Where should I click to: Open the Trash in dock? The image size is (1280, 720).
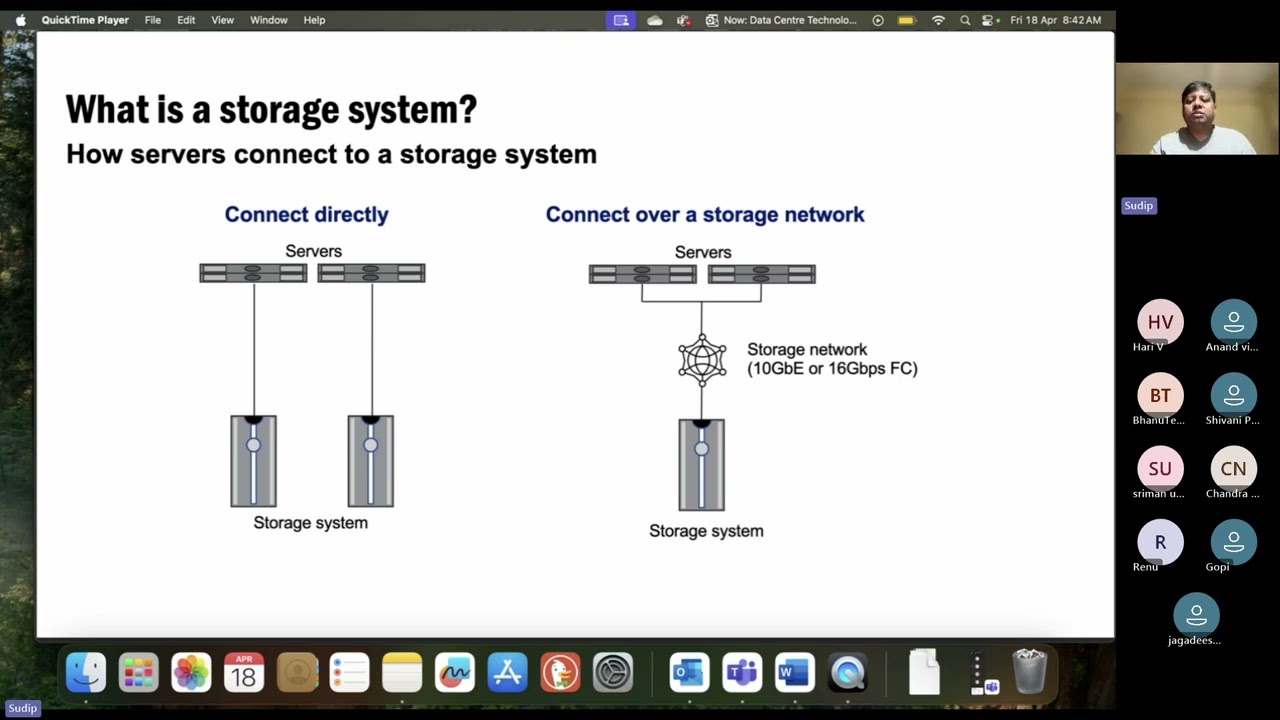point(1030,672)
